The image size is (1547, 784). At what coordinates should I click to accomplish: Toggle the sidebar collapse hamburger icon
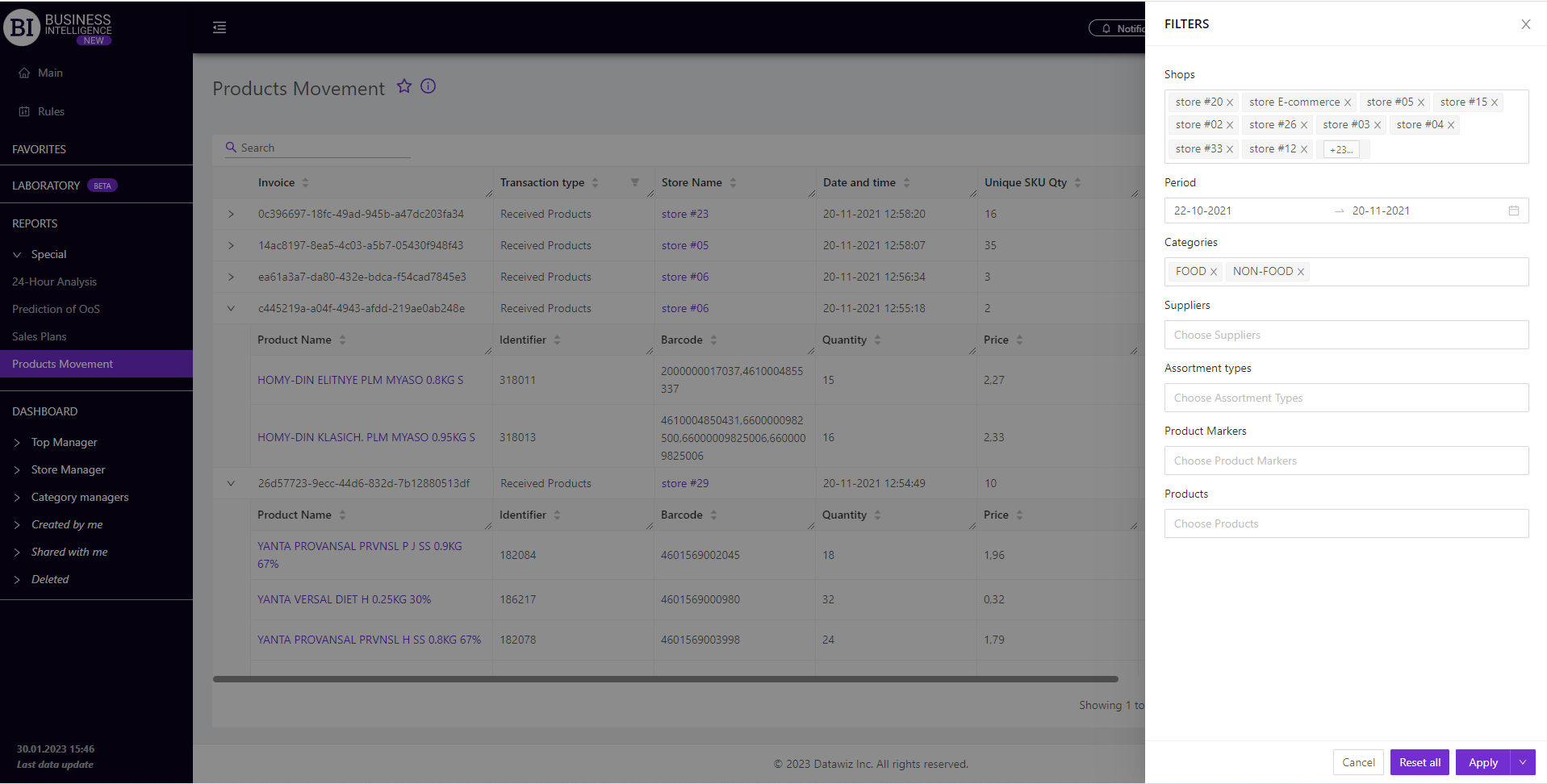click(x=220, y=27)
